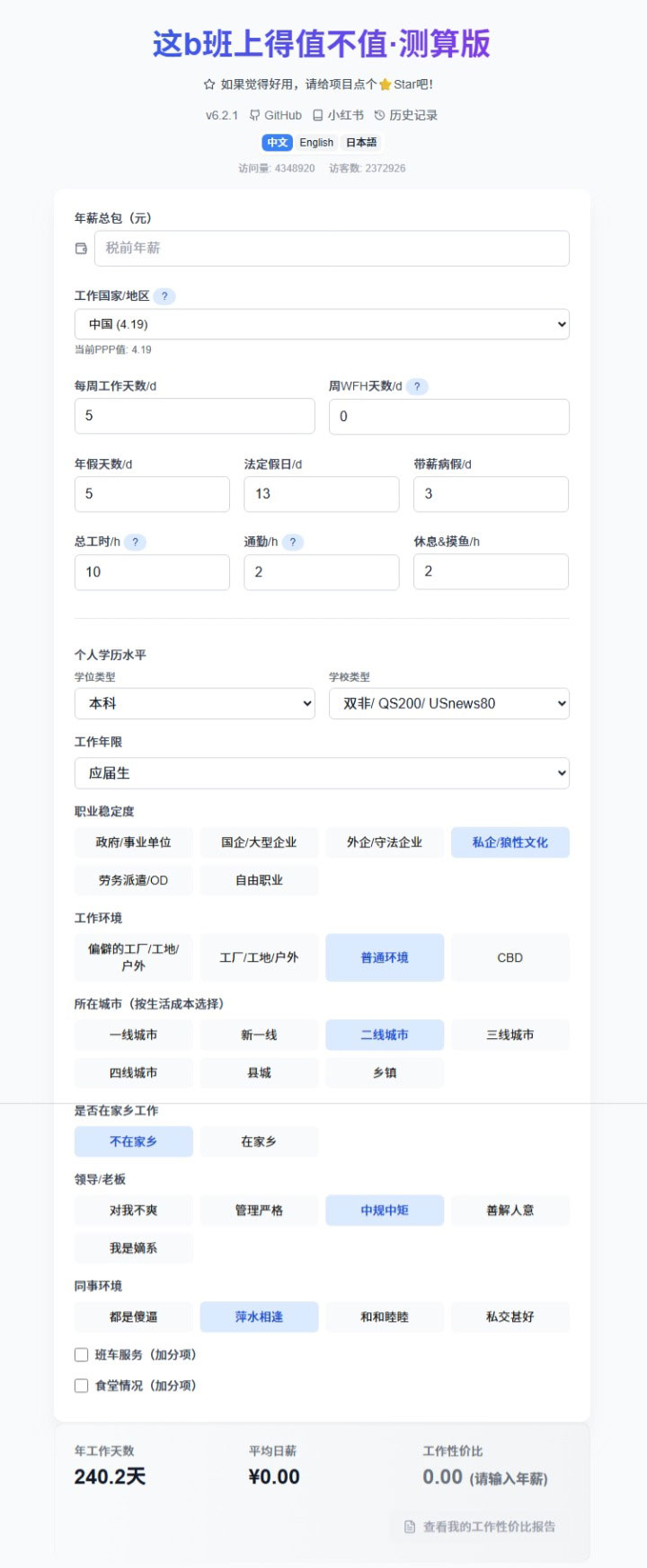Image resolution: width=647 pixels, height=1568 pixels.
Task: Open the 学校类型 双非 dropdown
Action: tap(449, 703)
